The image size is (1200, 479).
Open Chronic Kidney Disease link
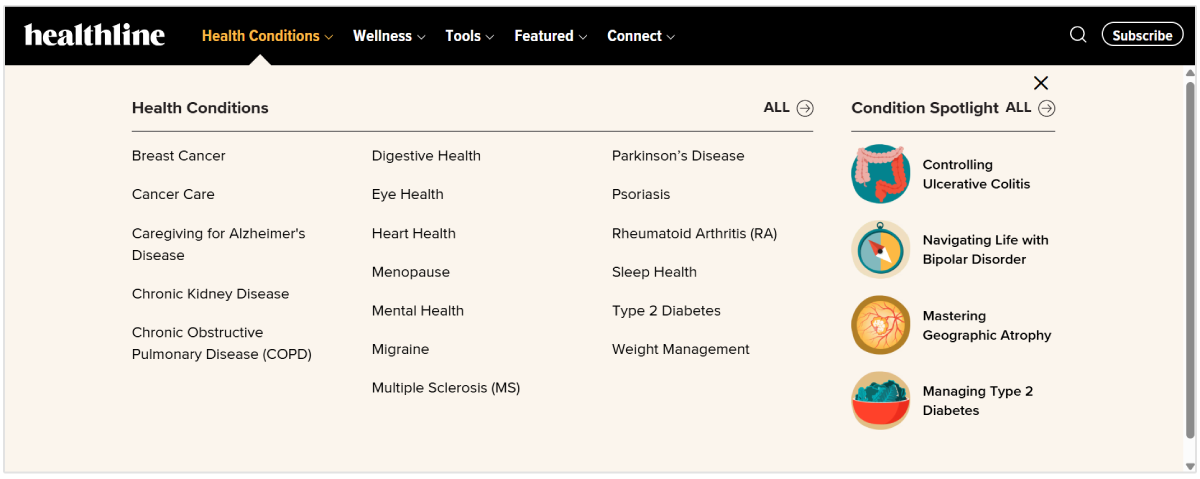pyautogui.click(x=210, y=294)
